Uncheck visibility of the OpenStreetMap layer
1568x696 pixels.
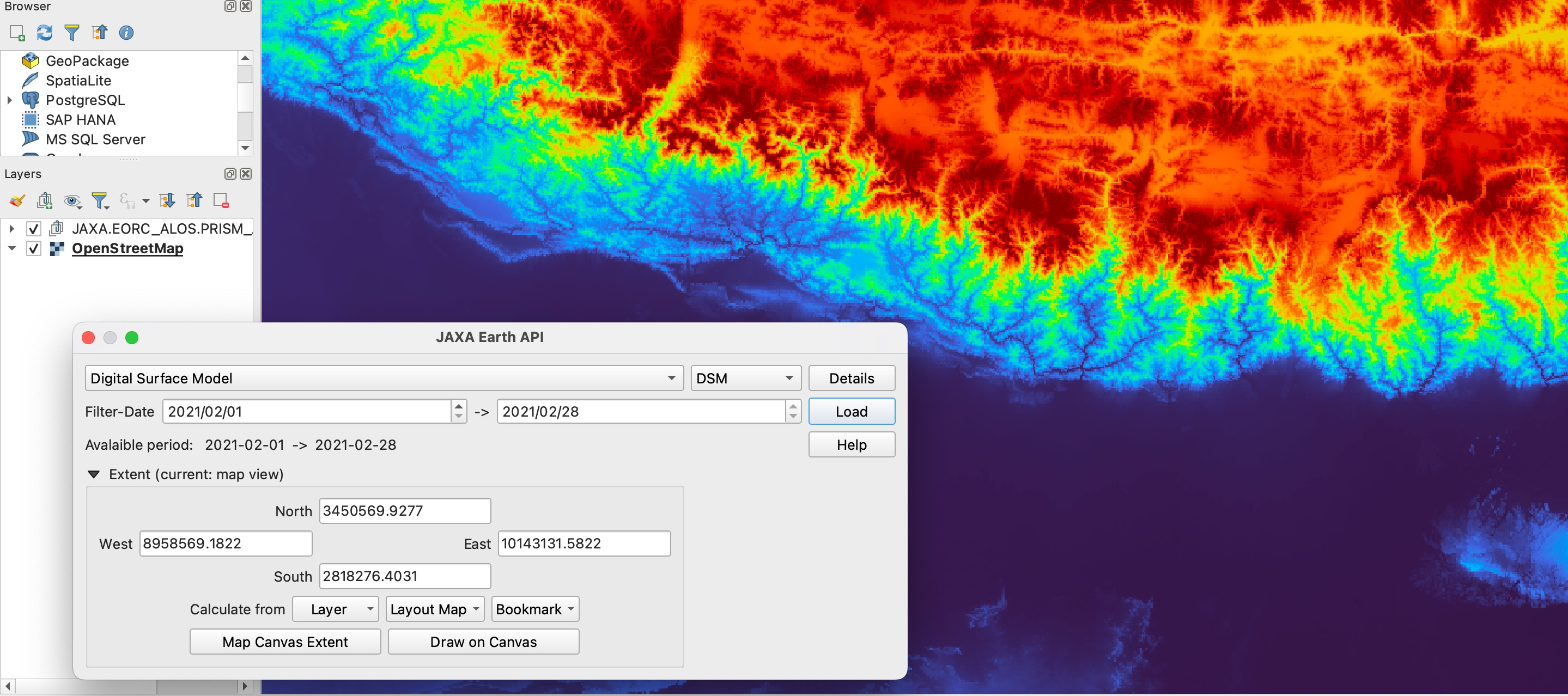coord(34,248)
